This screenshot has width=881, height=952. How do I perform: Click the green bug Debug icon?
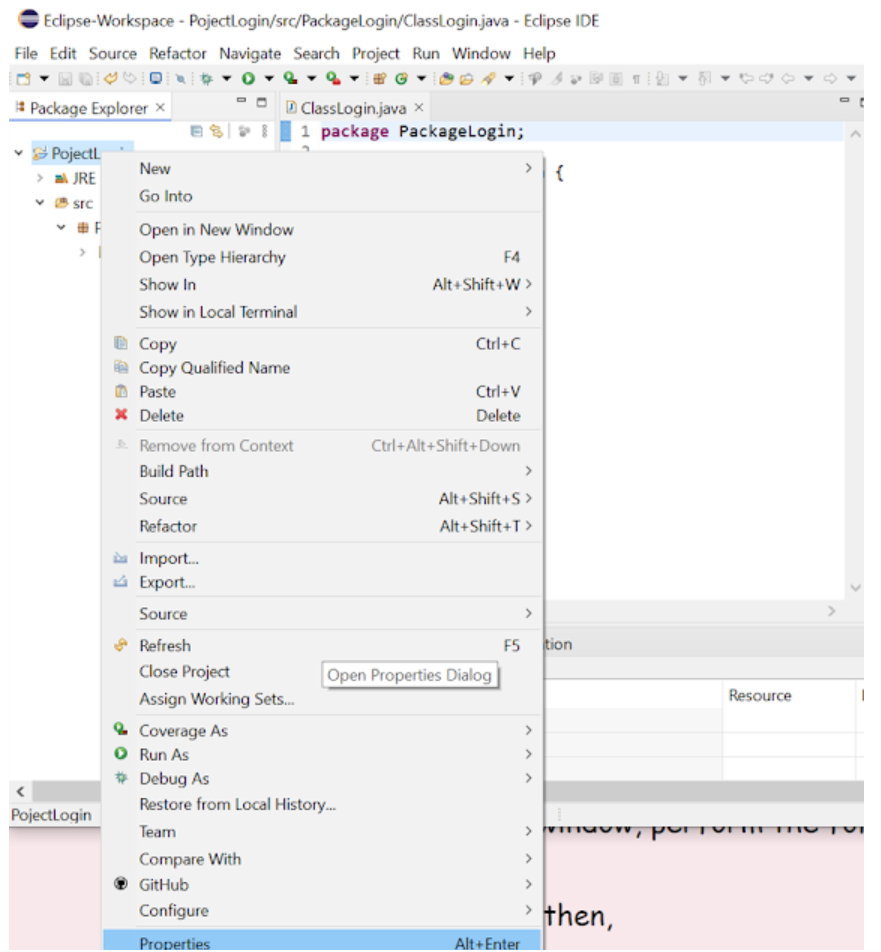[207, 79]
